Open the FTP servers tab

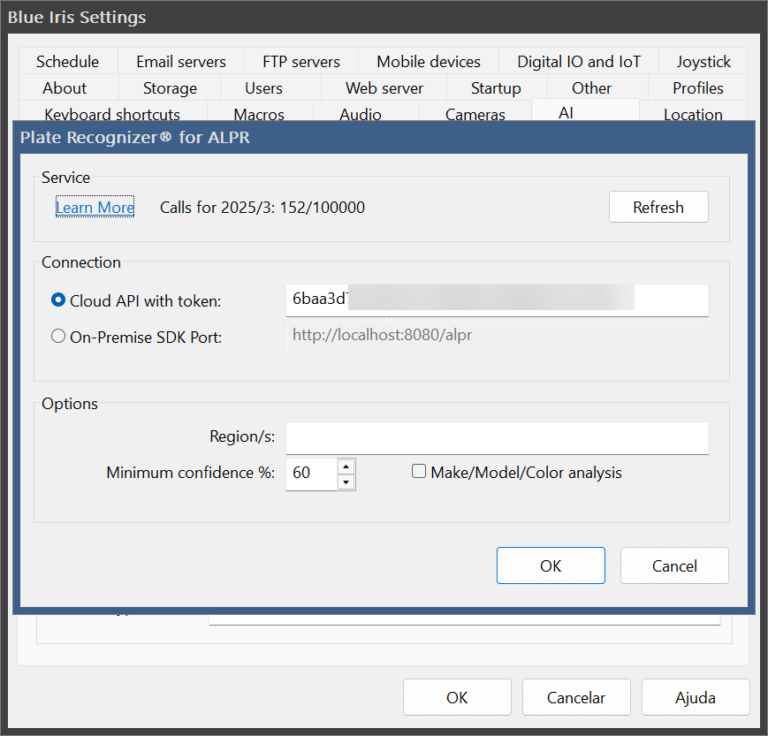click(x=301, y=62)
